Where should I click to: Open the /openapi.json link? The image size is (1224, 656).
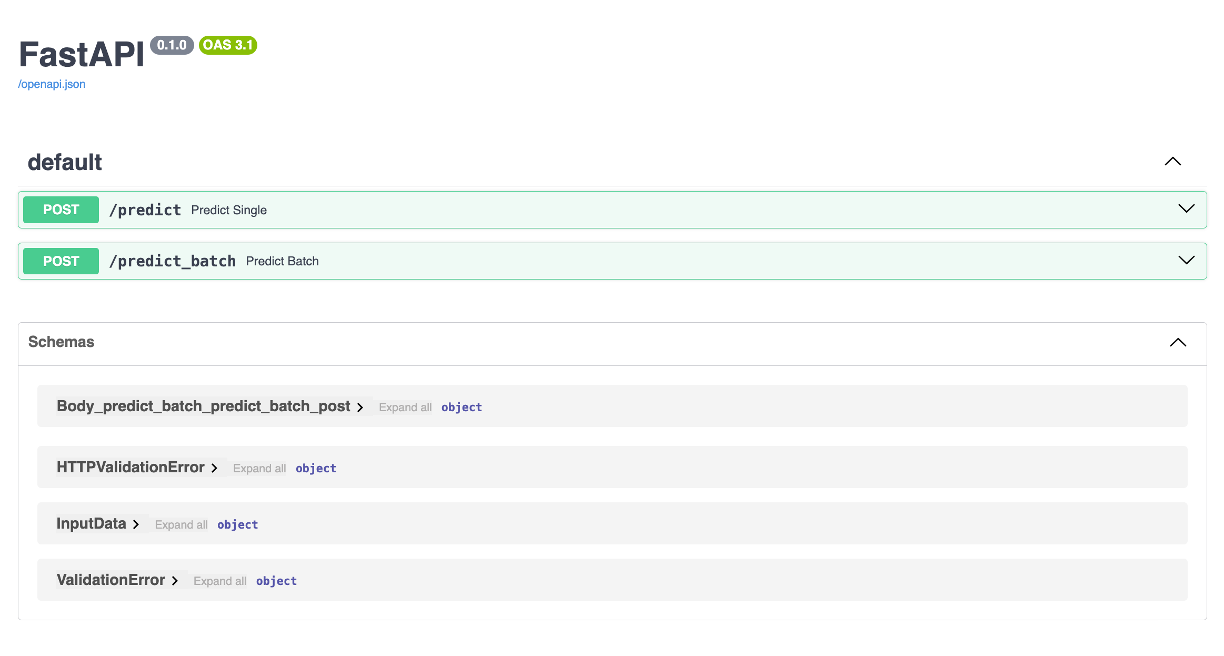coord(52,84)
